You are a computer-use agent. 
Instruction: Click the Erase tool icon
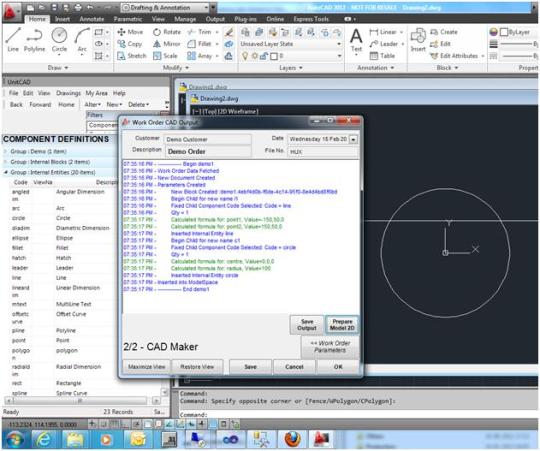click(x=229, y=32)
